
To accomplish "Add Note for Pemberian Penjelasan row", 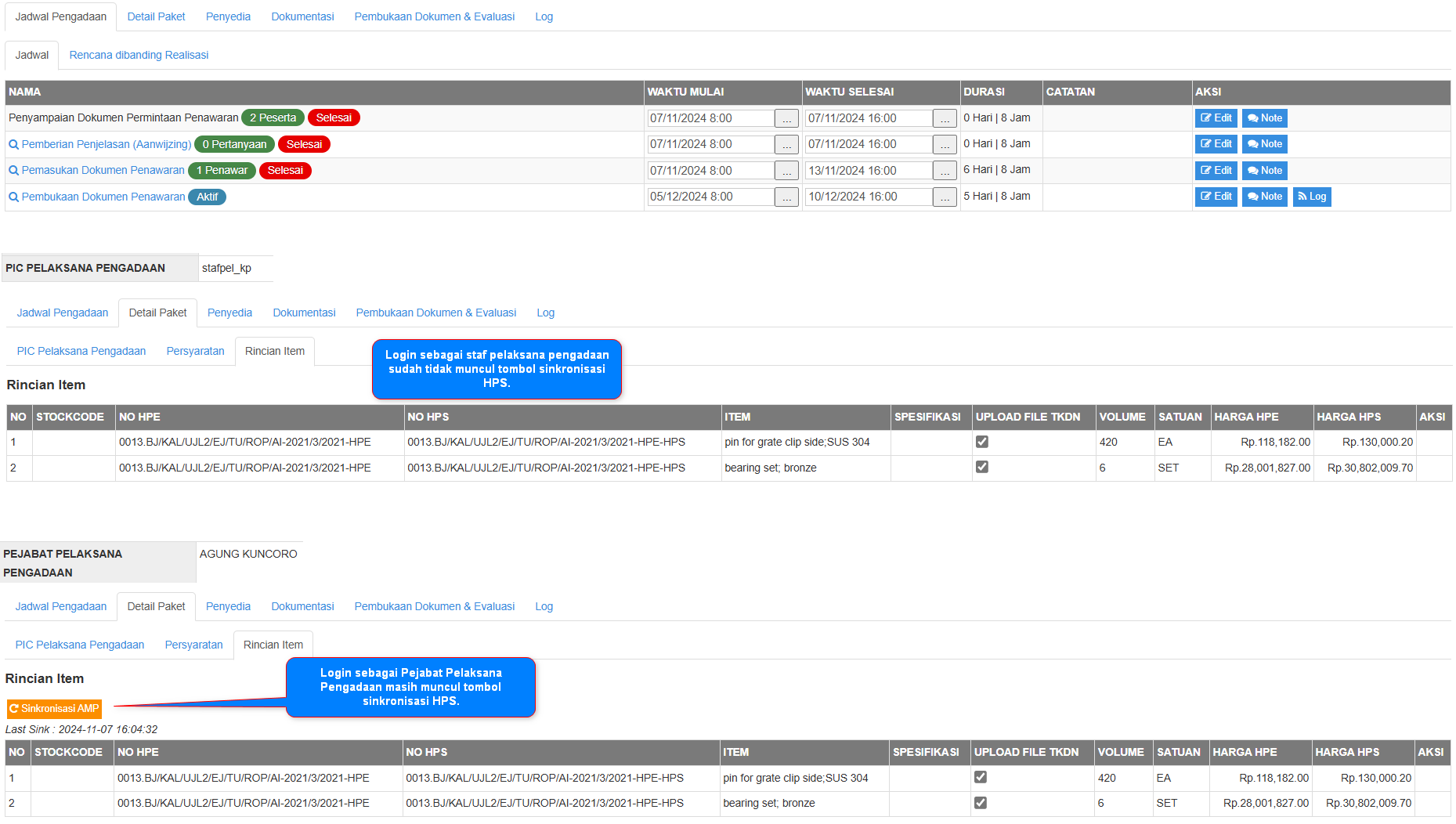I will 1264,144.
